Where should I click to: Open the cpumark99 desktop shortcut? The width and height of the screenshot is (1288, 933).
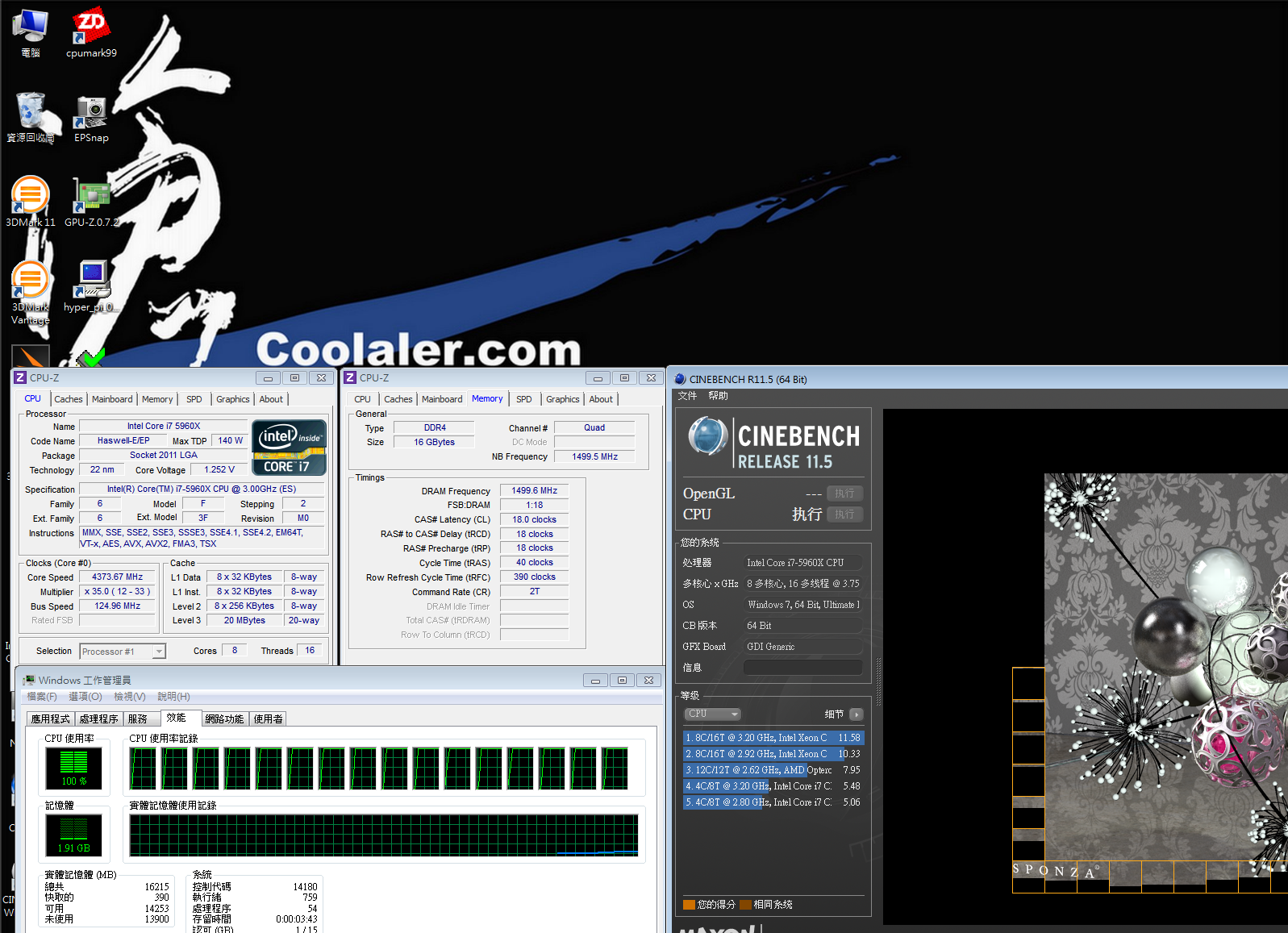click(91, 34)
